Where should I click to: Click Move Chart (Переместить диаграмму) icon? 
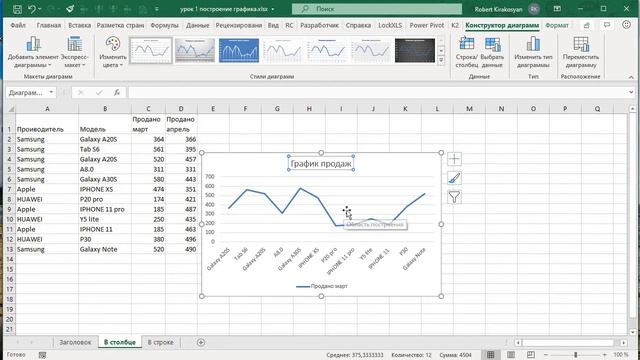pyautogui.click(x=580, y=52)
